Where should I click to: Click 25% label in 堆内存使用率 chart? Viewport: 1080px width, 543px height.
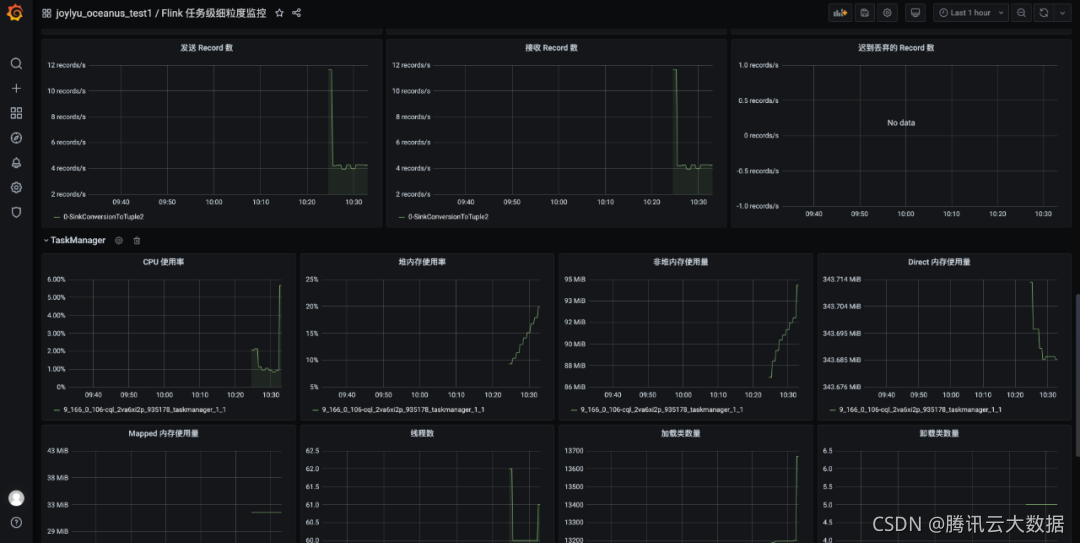tap(312, 279)
